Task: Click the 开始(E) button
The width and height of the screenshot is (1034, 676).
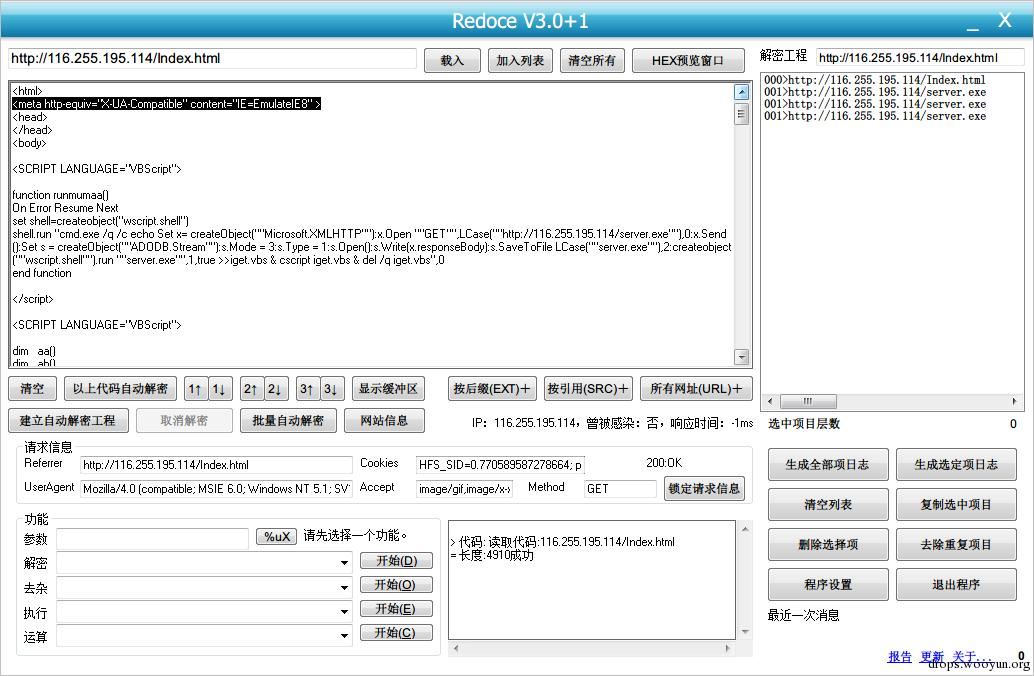Action: [396, 609]
